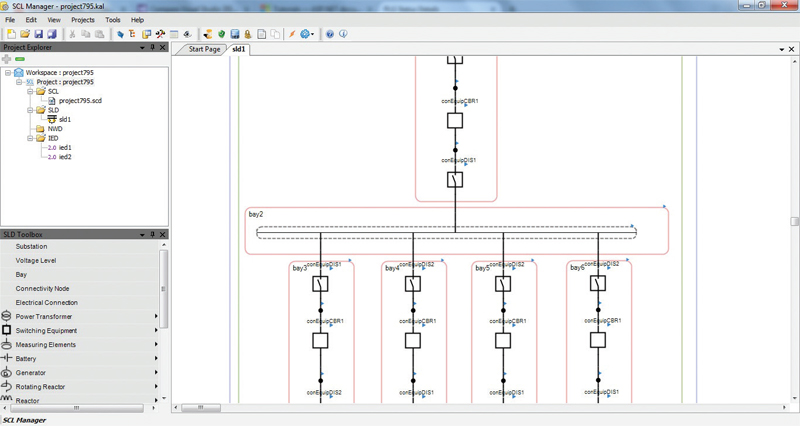Click the green plus icon in Project Explorer
This screenshot has height=426, width=800.
(7, 60)
